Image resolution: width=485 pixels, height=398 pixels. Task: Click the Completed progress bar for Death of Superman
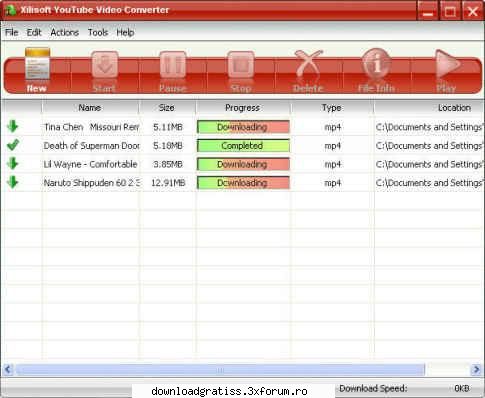tap(243, 146)
